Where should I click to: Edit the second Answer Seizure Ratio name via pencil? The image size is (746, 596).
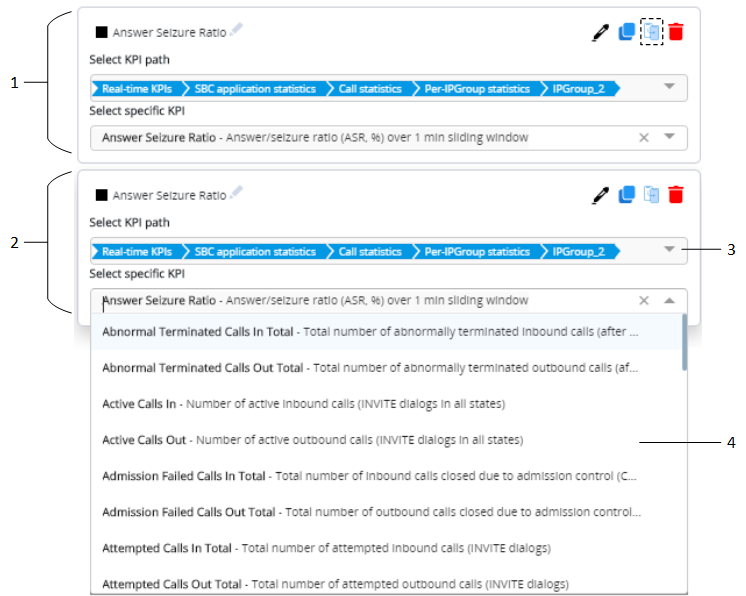click(236, 193)
